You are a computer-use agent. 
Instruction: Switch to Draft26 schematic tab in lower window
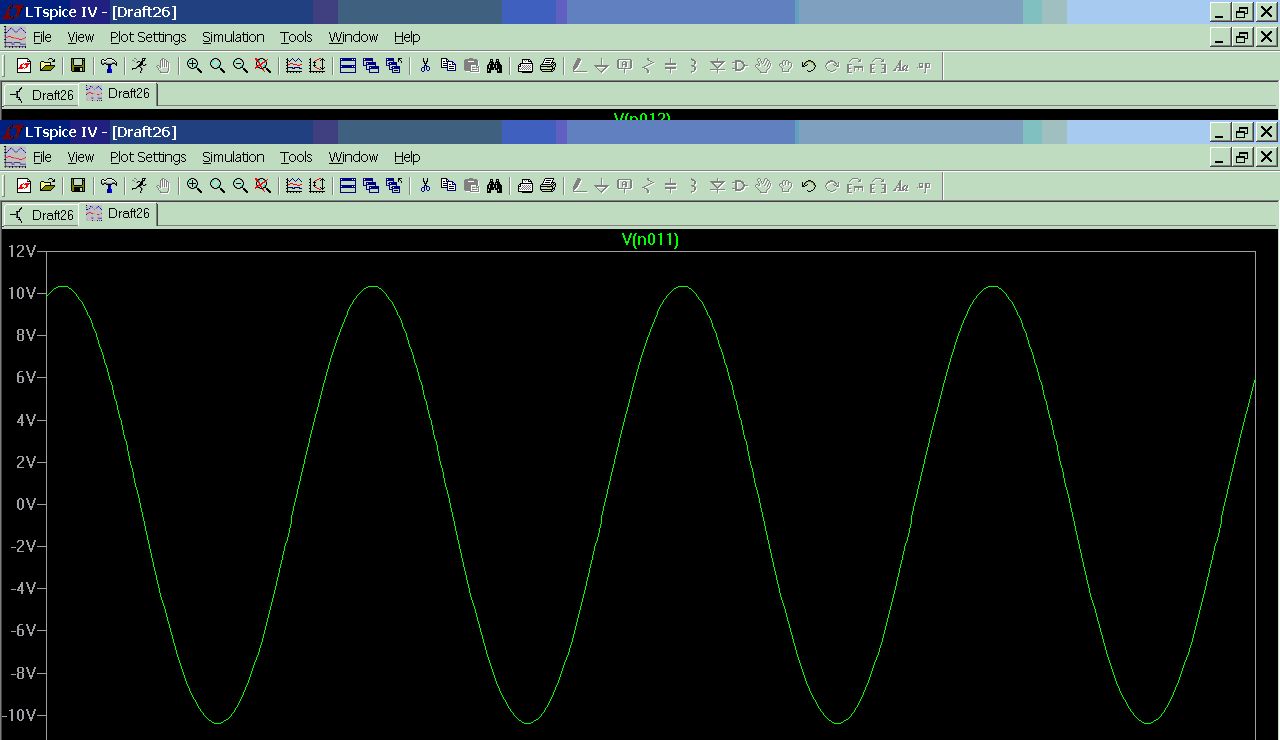[42, 215]
